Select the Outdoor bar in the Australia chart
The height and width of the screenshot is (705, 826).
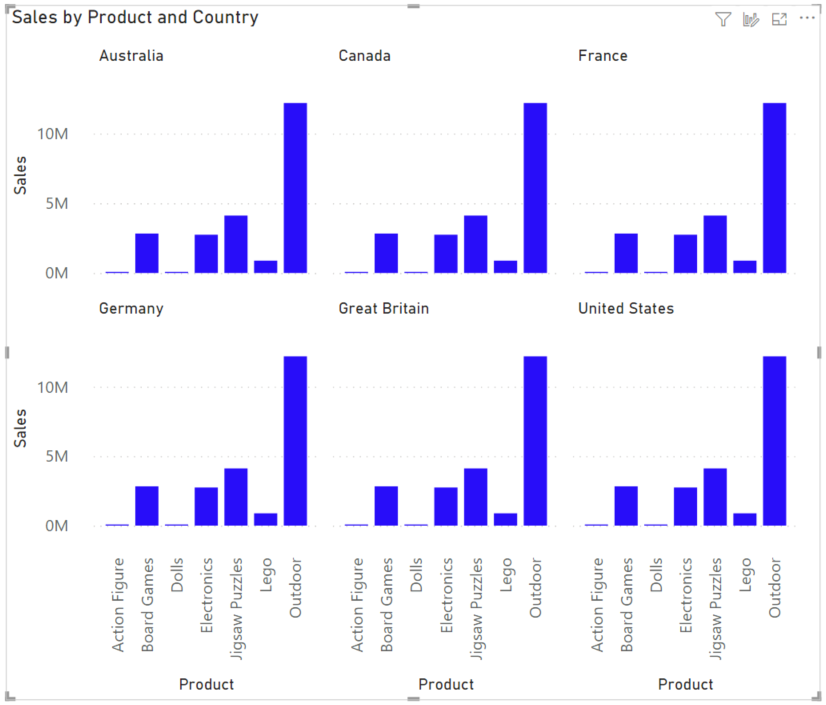coord(293,185)
